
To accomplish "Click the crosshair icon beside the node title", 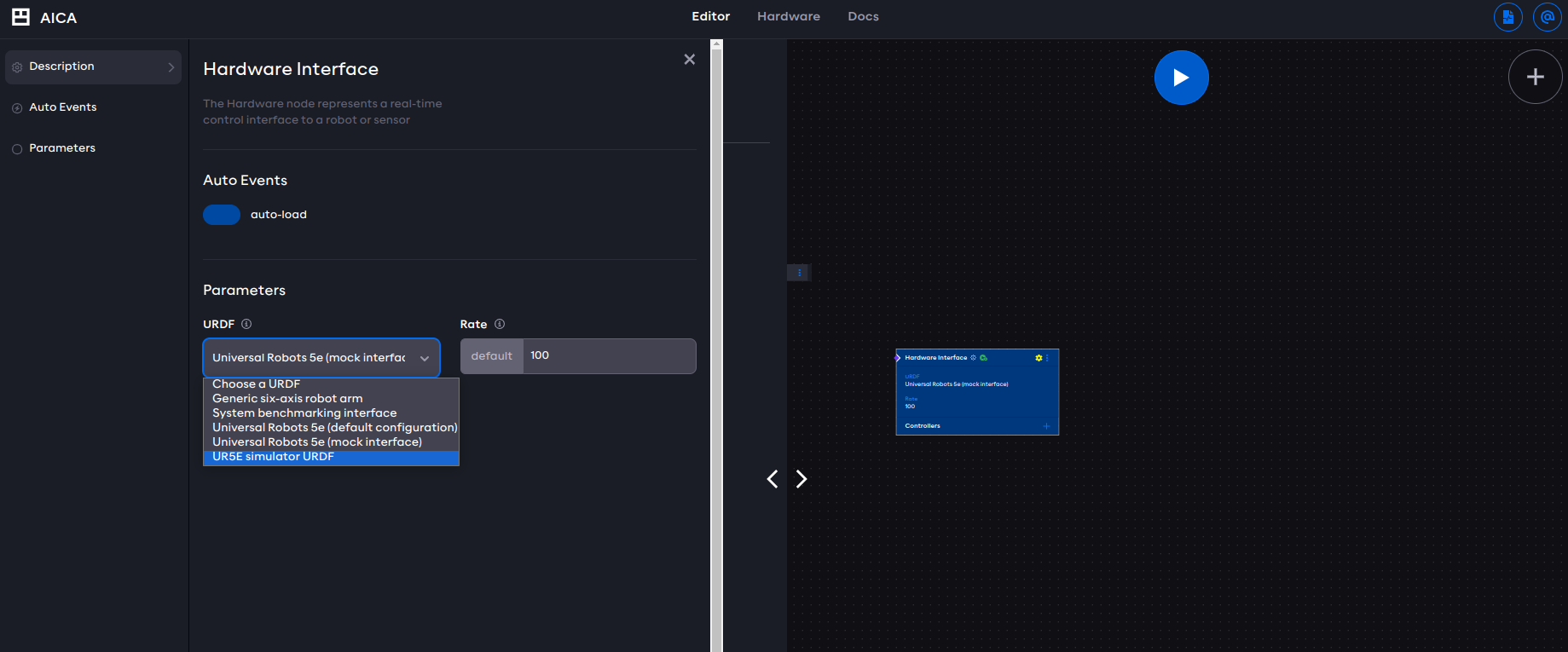I will pyautogui.click(x=973, y=358).
